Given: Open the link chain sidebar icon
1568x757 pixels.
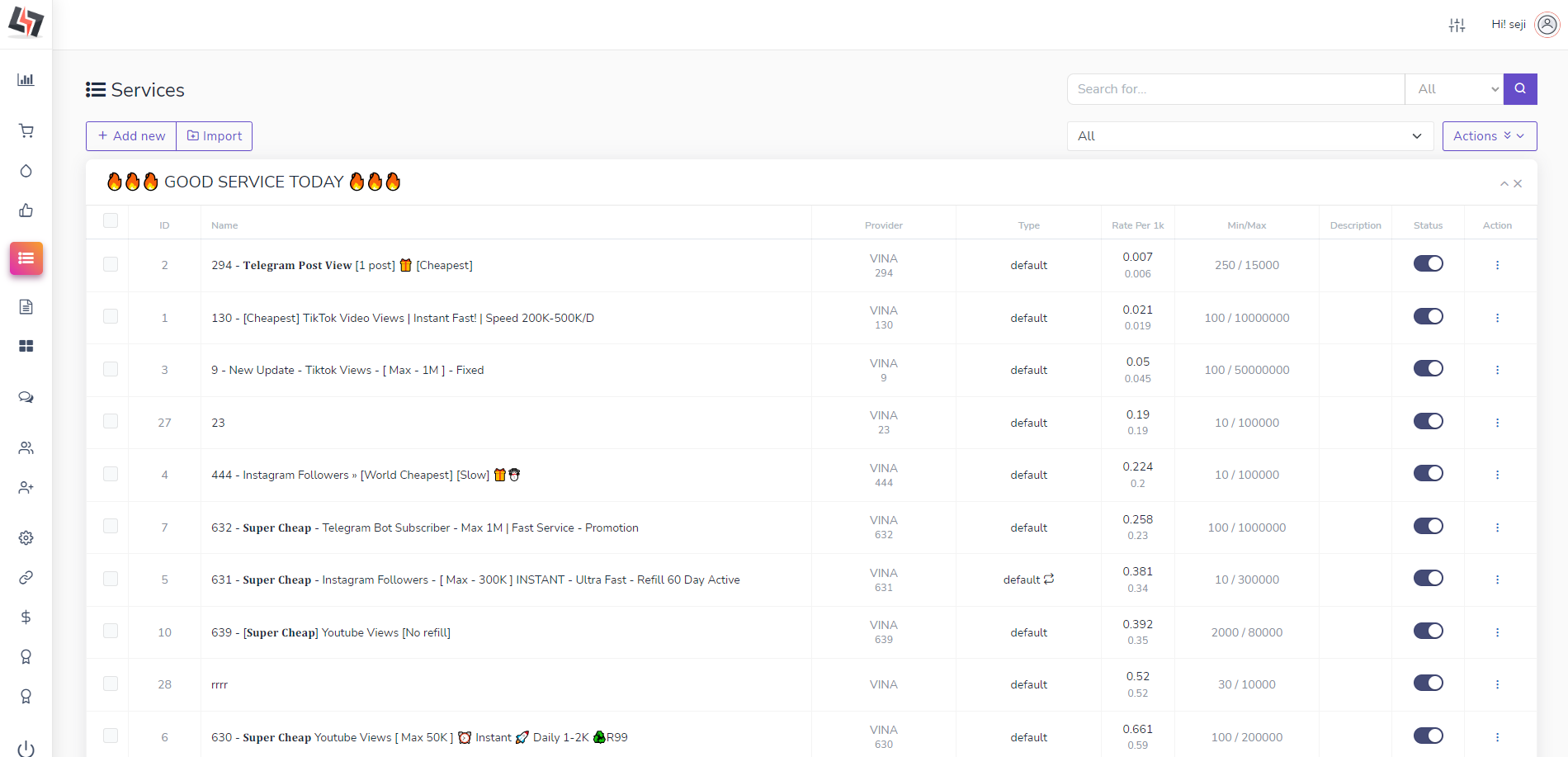Looking at the screenshot, I should (x=26, y=578).
